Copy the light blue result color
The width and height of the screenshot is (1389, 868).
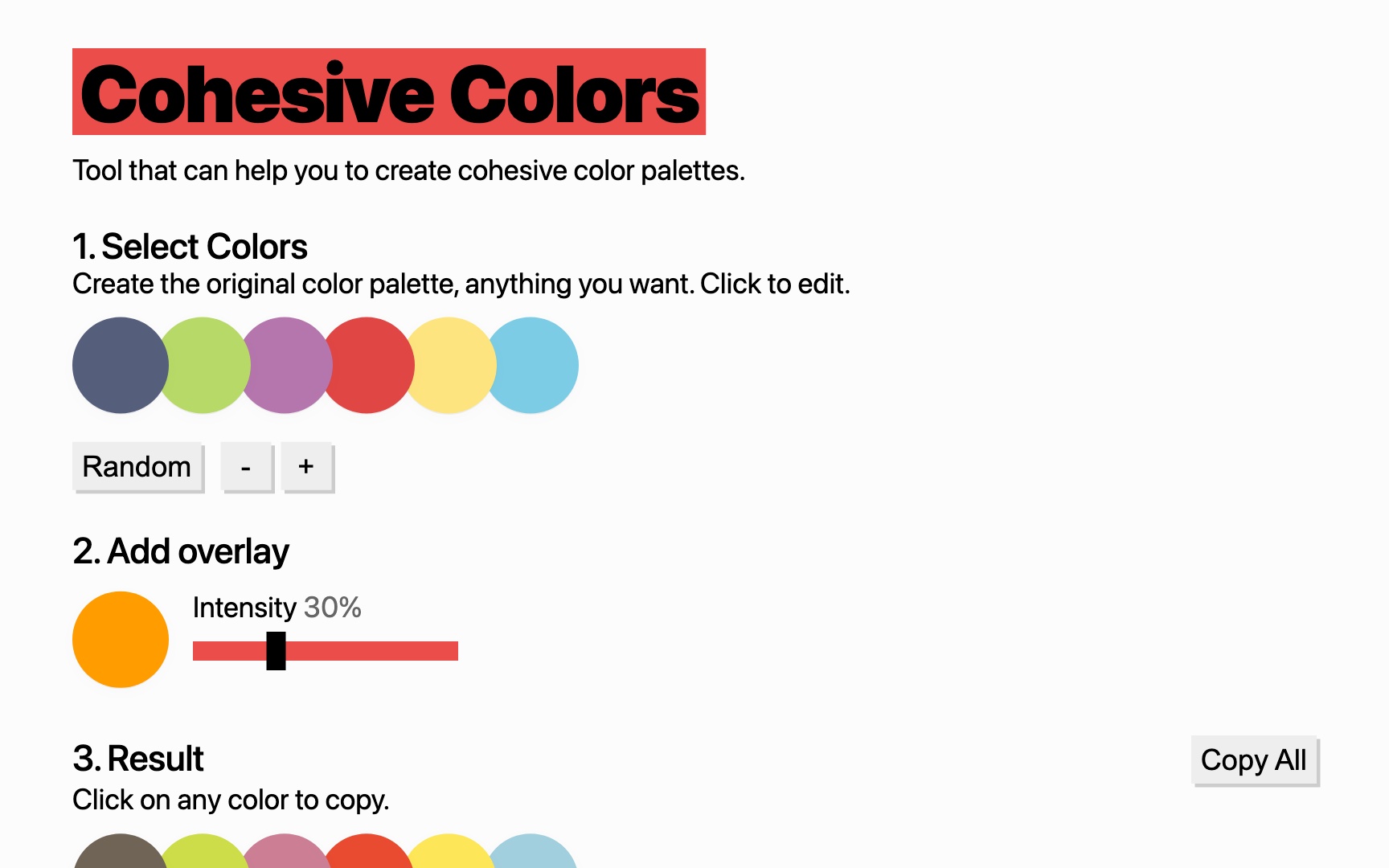[x=534, y=854]
